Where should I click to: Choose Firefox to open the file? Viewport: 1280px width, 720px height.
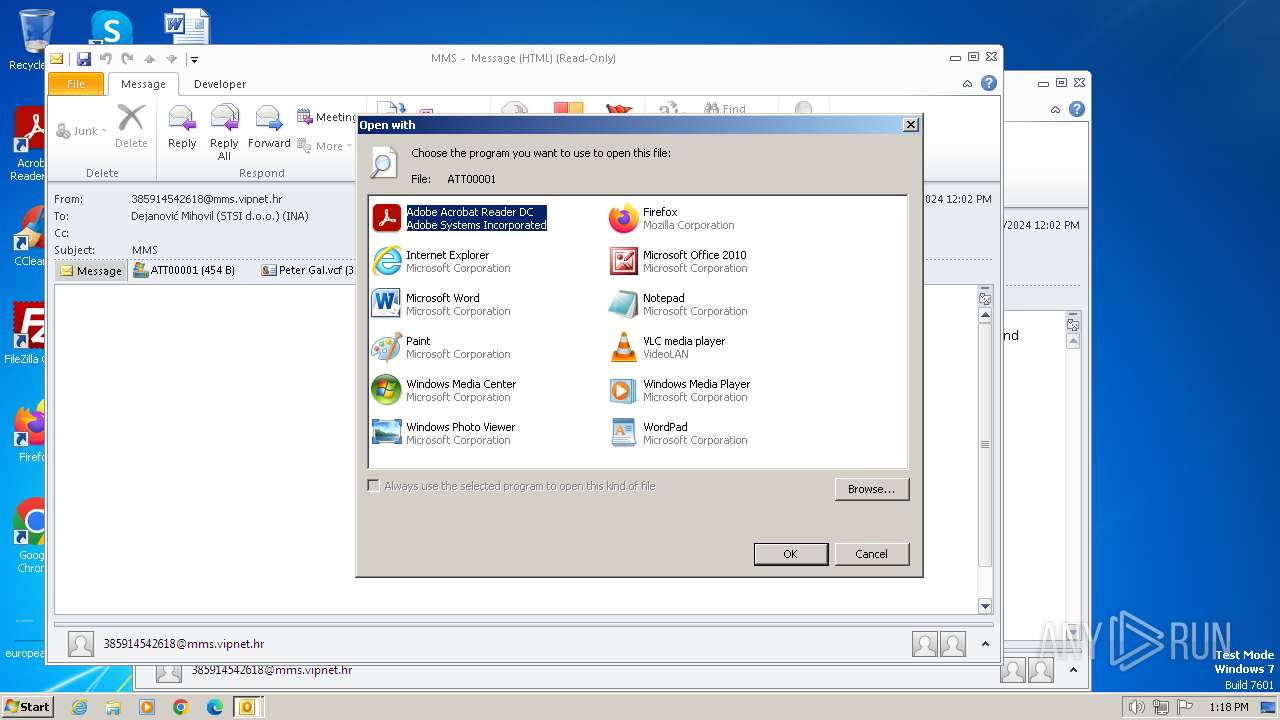(672, 218)
